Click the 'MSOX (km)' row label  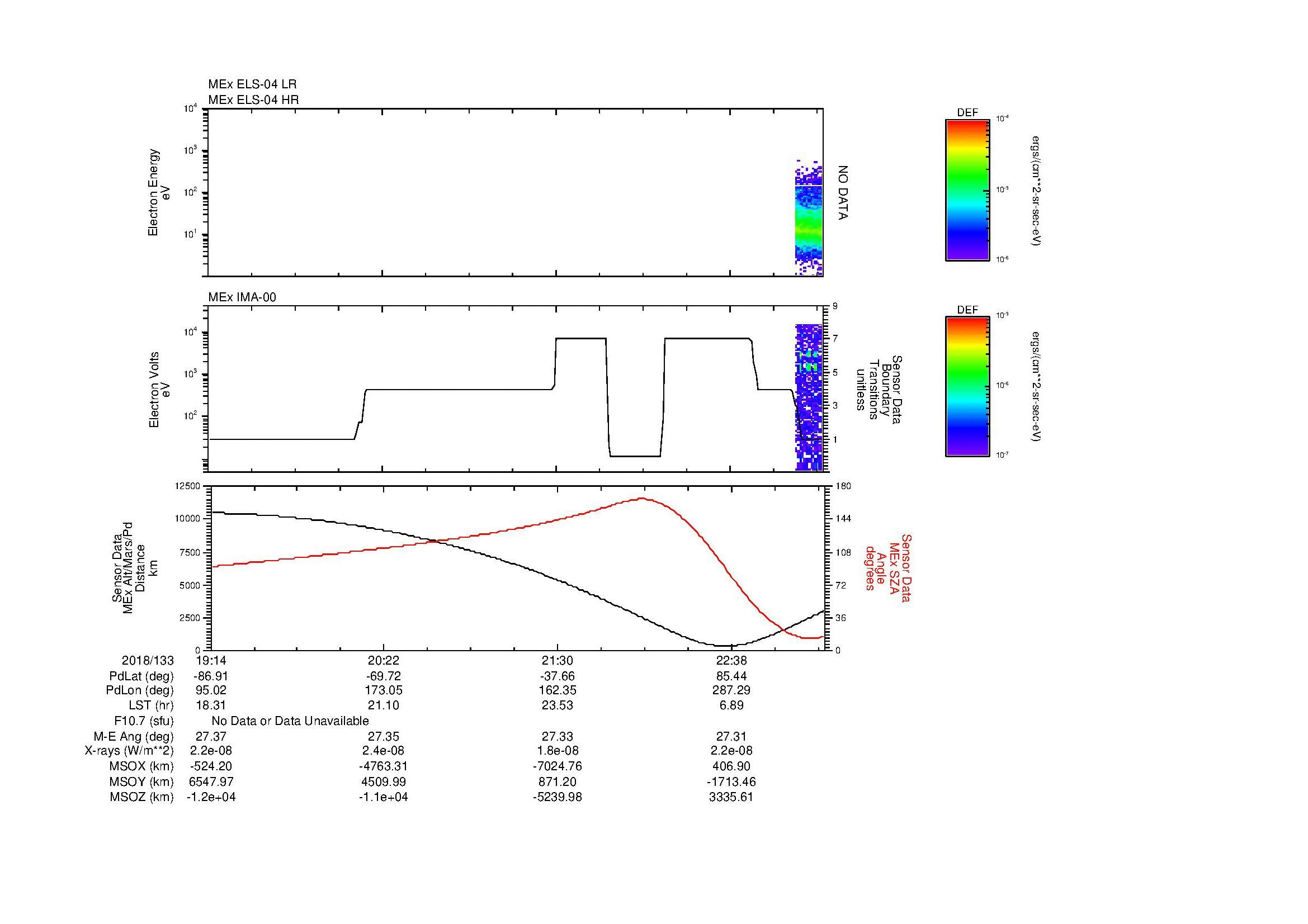(142, 766)
